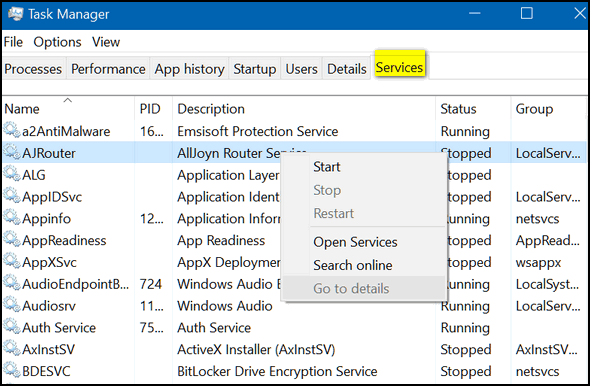Screen dimensions: 590x386
Task: Select the Auth Service name cell
Action: point(59,328)
